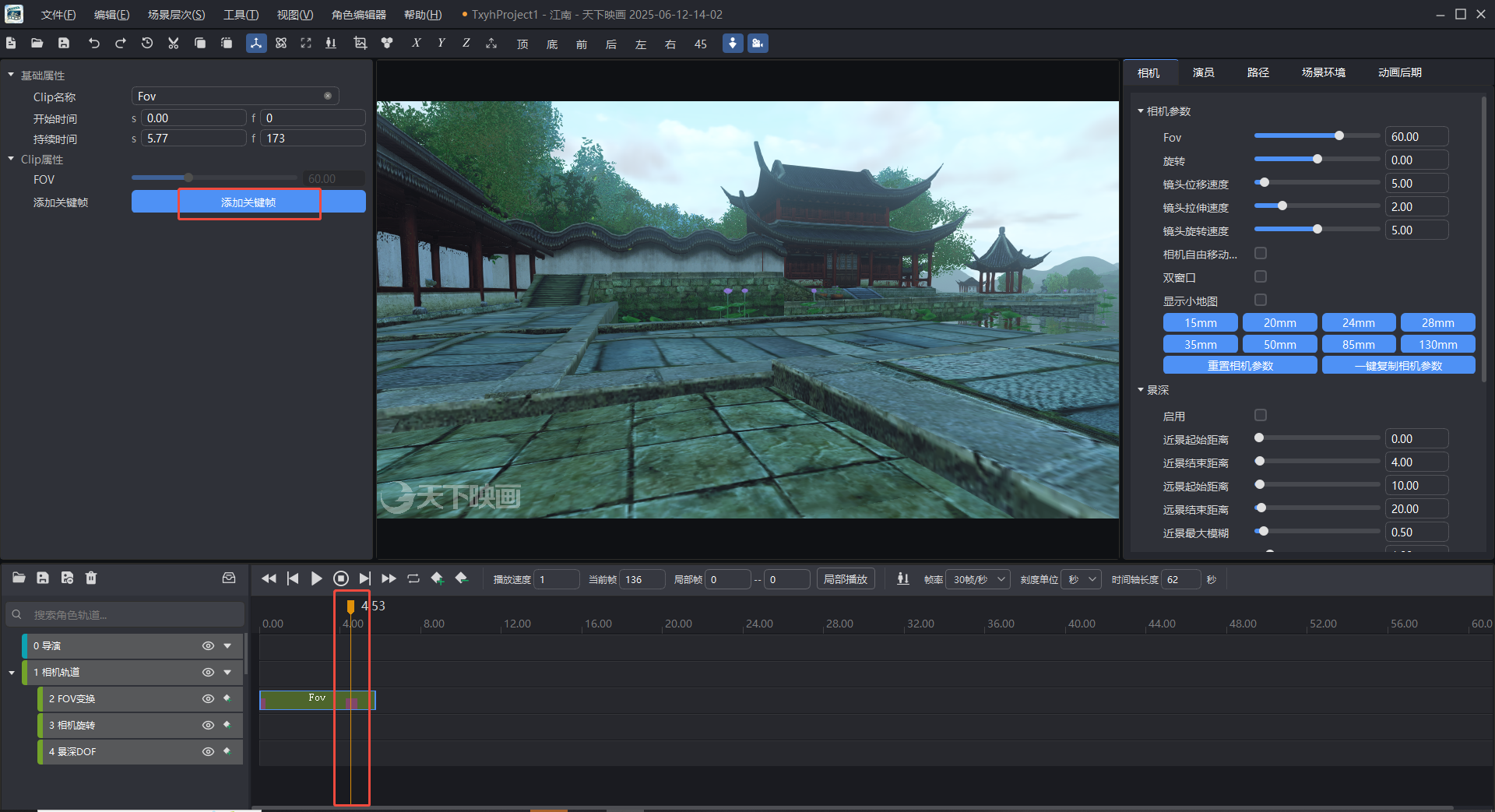The width and height of the screenshot is (1495, 812).
Task: Select the 45 degree view
Action: (x=701, y=44)
